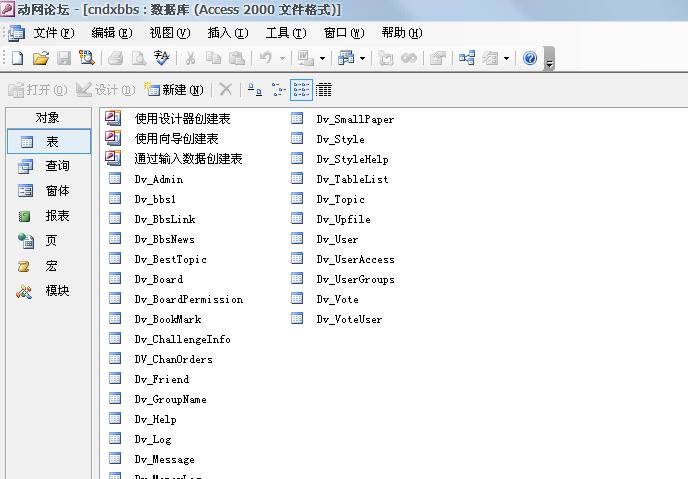Viewport: 688px width, 479px height.
Task: Open the 文件(F) menu
Action: (x=54, y=33)
